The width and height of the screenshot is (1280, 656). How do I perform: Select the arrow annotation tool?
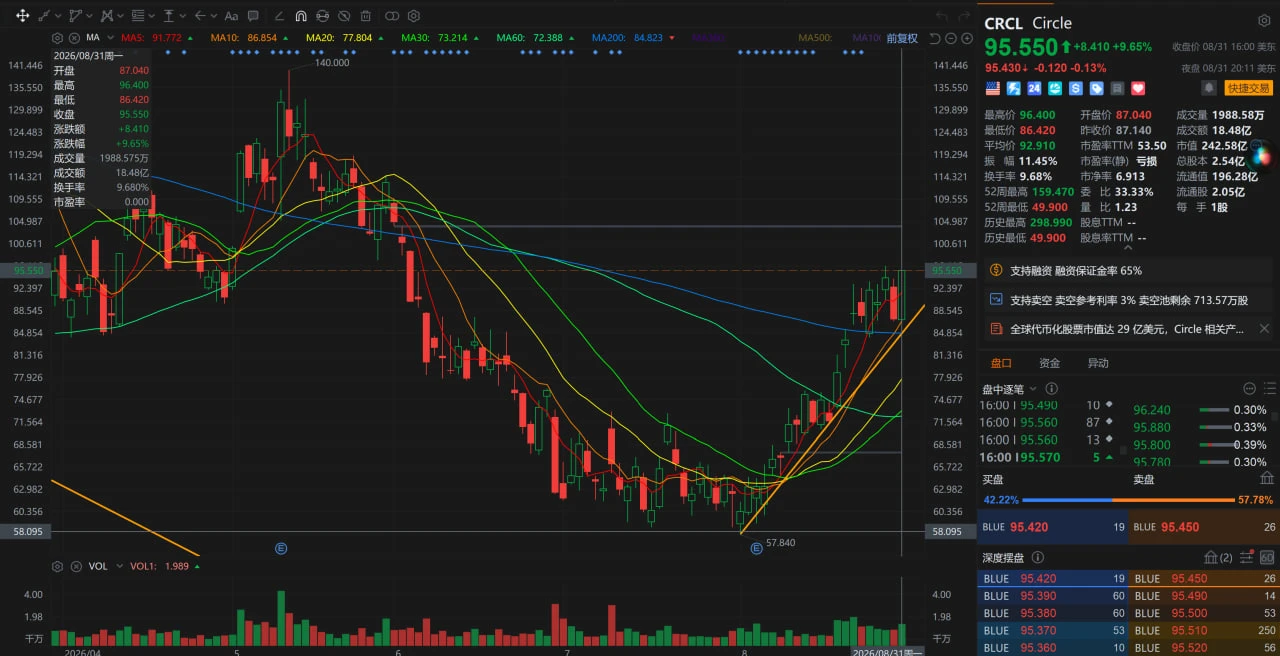tap(200, 16)
